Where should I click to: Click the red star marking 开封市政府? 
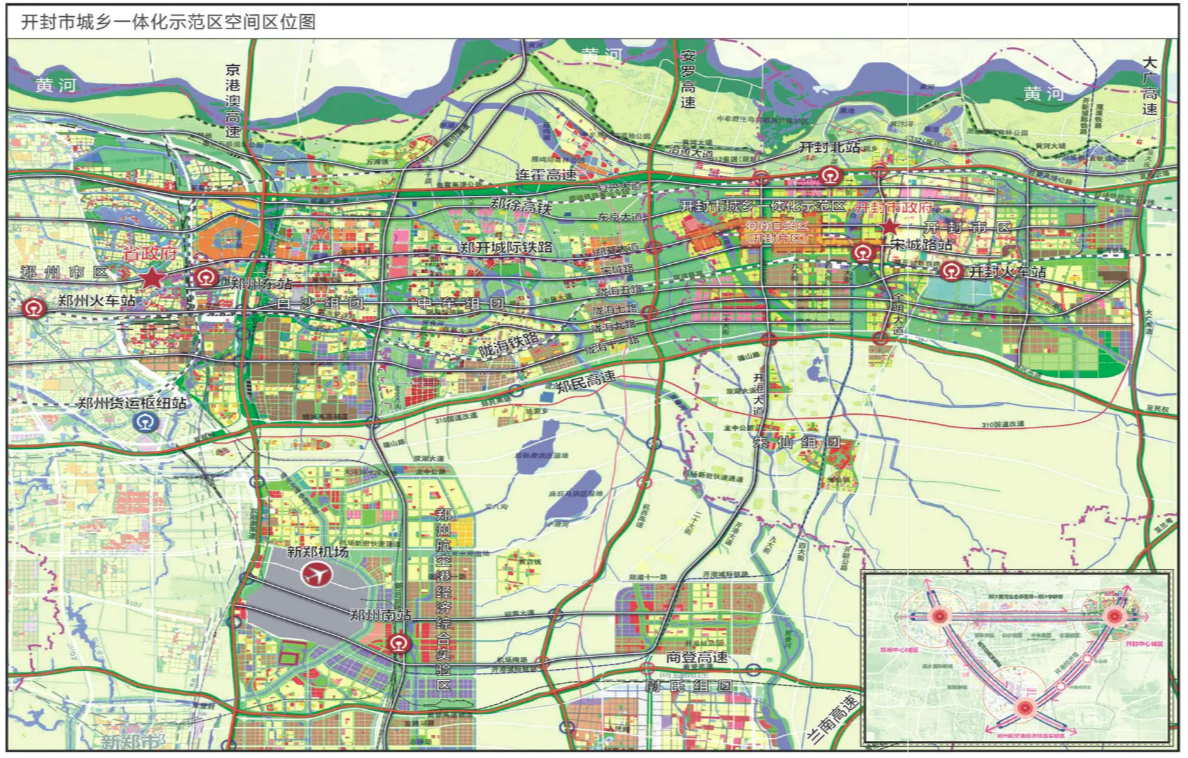point(888,228)
